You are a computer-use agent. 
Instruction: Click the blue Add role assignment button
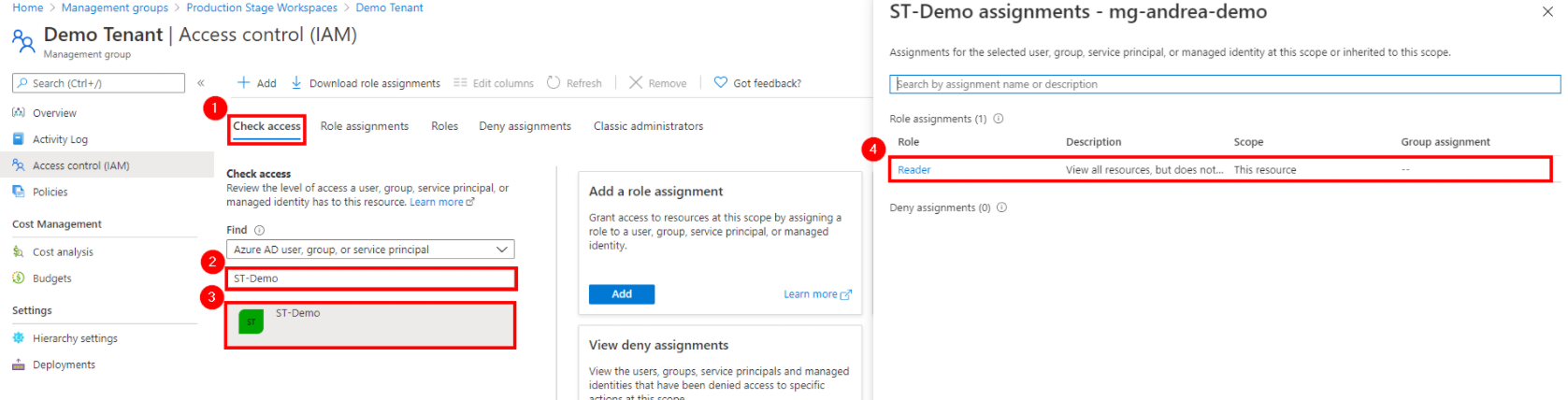(x=622, y=294)
